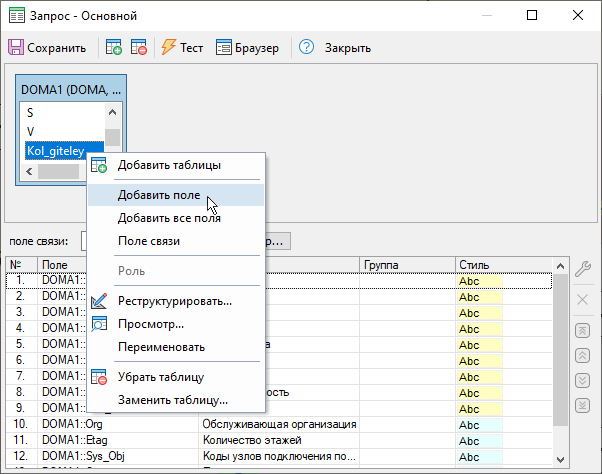Open field settings with wrench icon

[584, 267]
